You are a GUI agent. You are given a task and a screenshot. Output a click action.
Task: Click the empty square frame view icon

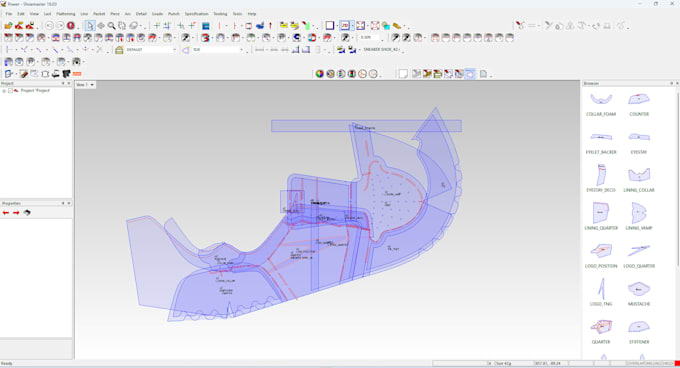(330, 26)
